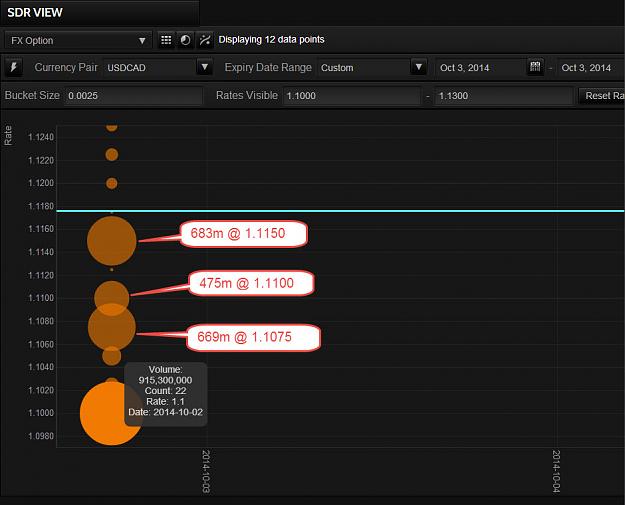Click the 1.1180 rate axis label
The image size is (625, 505).
click(x=41, y=206)
